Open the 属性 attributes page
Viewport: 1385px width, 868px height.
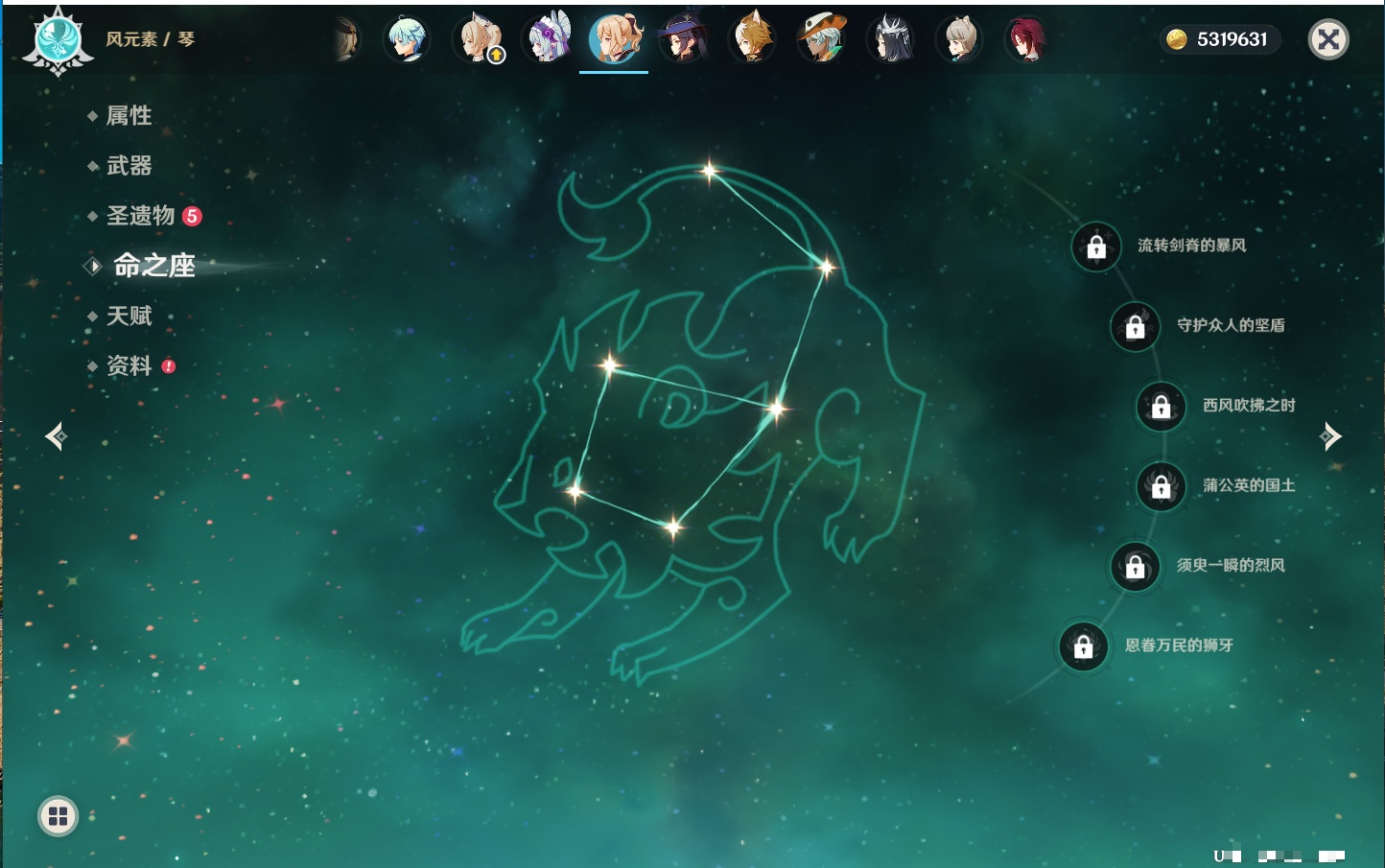(x=129, y=116)
